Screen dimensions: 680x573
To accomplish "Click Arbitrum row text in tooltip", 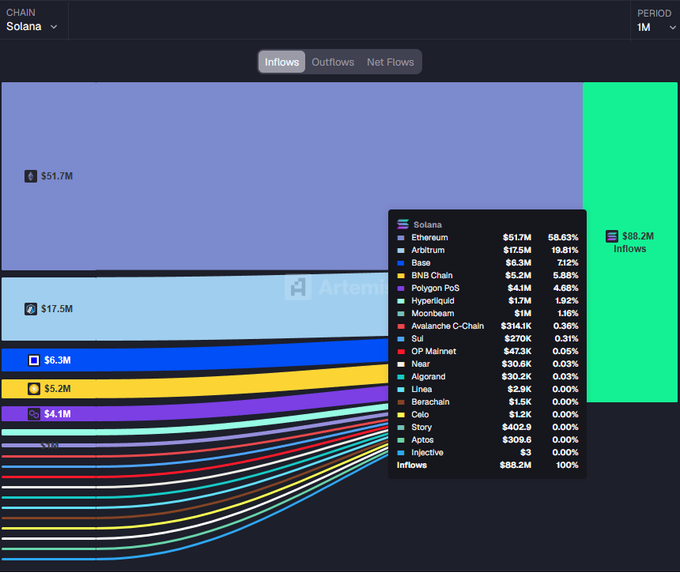I will tap(428, 250).
